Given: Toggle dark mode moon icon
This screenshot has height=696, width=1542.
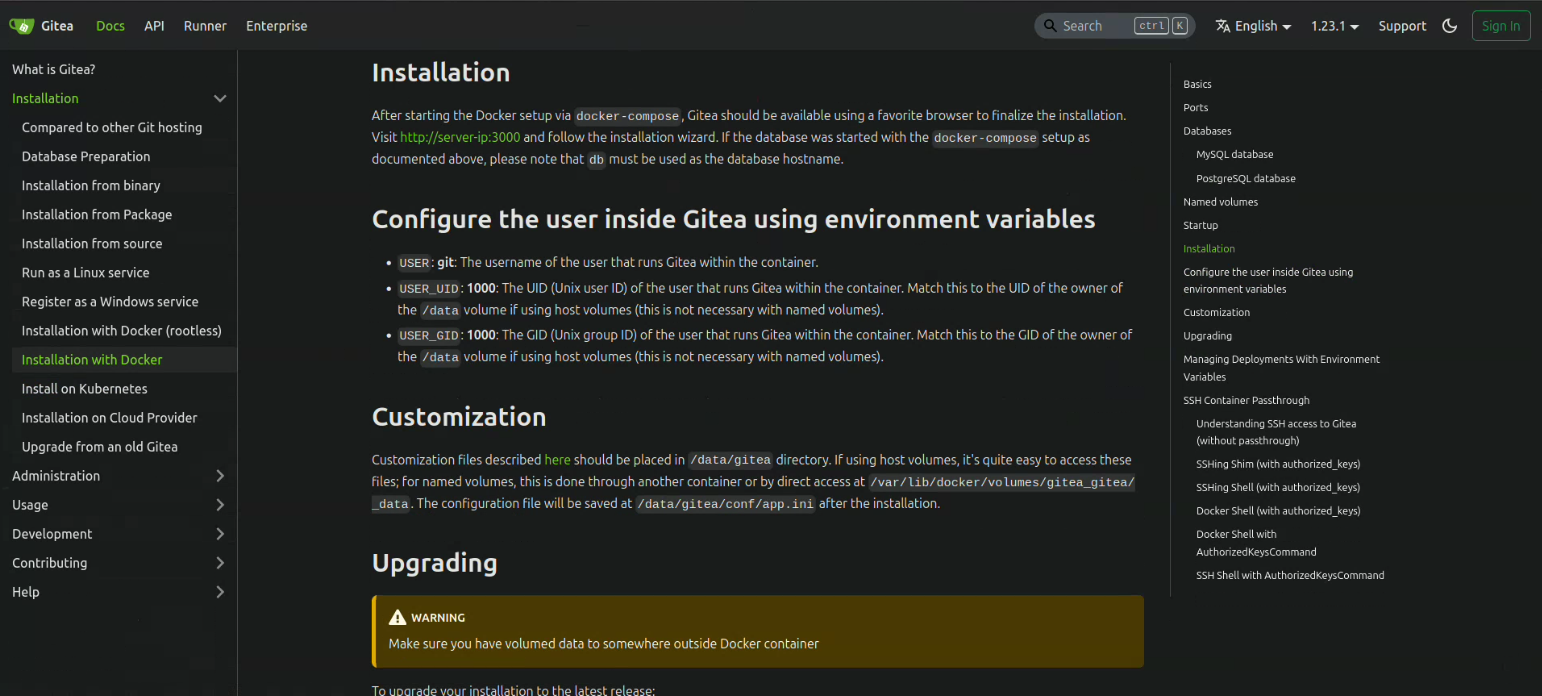Looking at the screenshot, I should click(1449, 26).
